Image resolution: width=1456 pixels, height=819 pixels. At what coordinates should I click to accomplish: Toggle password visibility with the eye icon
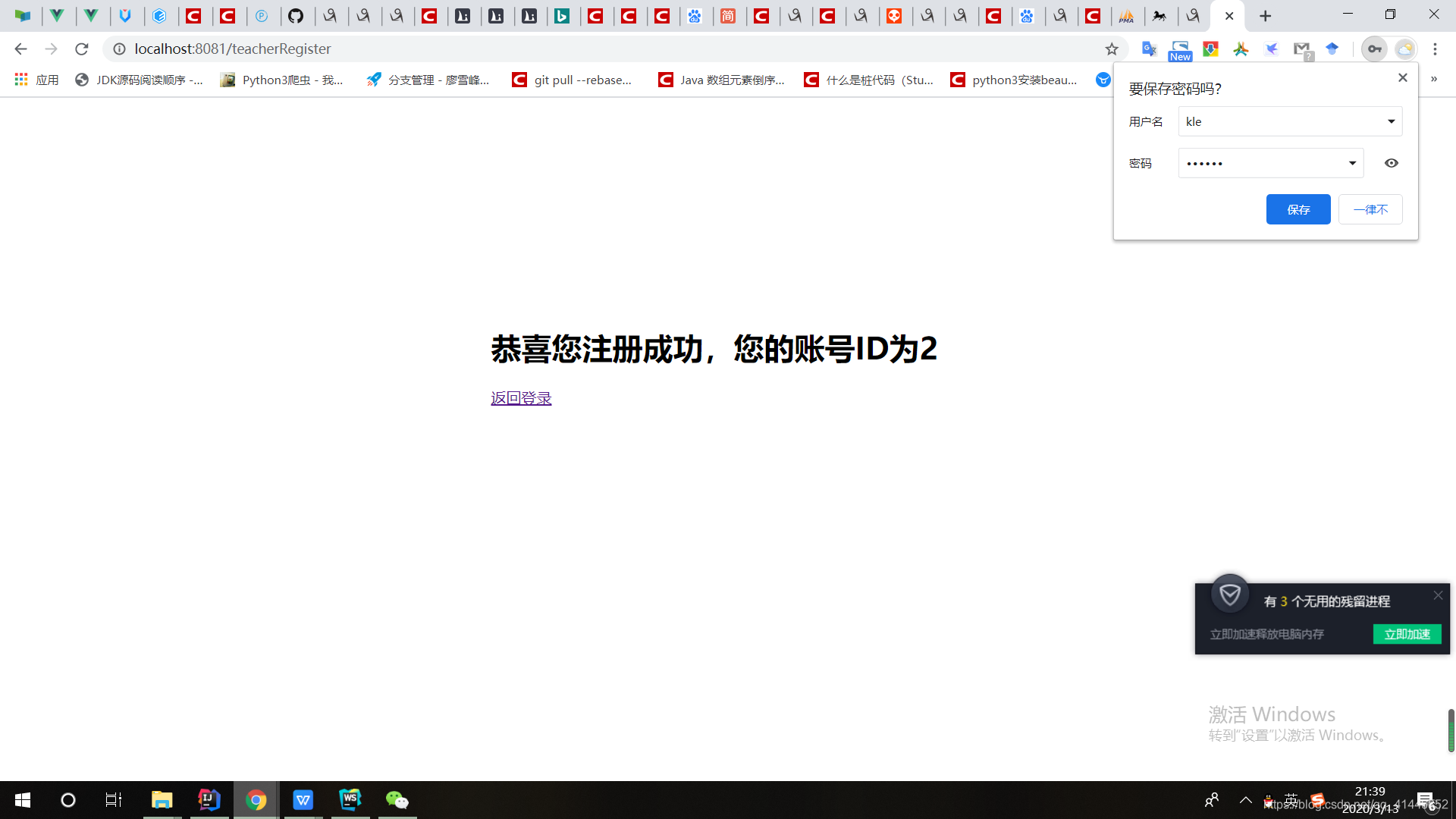[x=1391, y=162]
